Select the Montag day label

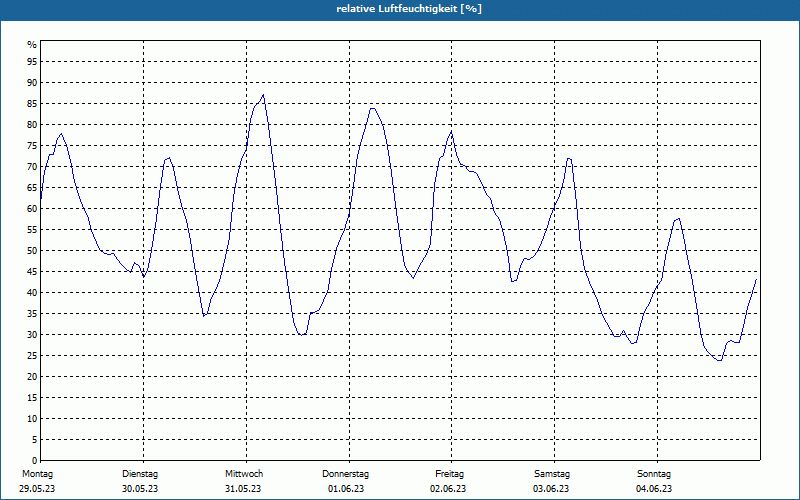pyautogui.click(x=37, y=474)
